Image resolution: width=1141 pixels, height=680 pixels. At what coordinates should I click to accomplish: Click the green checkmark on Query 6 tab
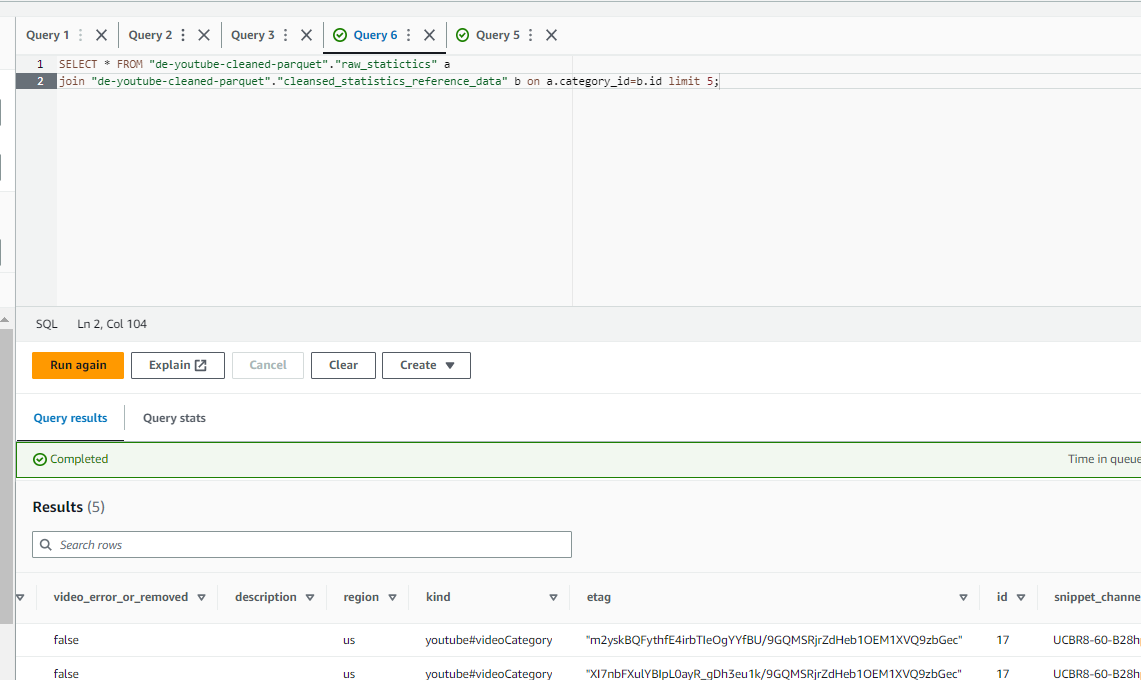(341, 34)
